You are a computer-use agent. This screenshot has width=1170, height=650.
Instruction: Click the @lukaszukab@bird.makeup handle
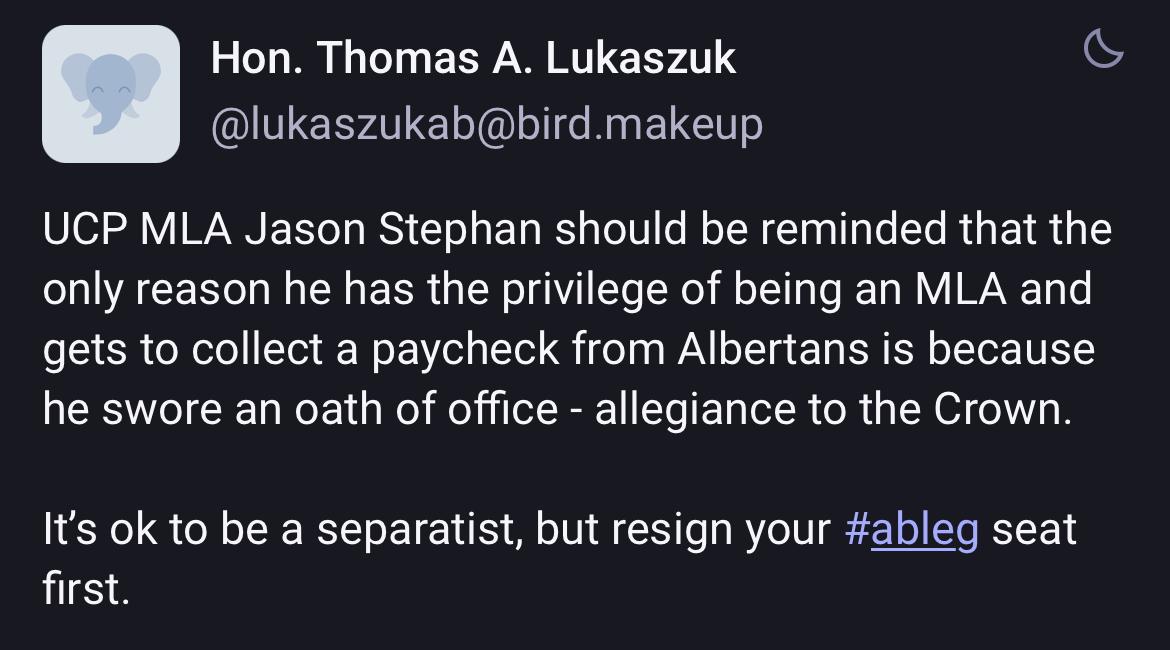tap(486, 124)
